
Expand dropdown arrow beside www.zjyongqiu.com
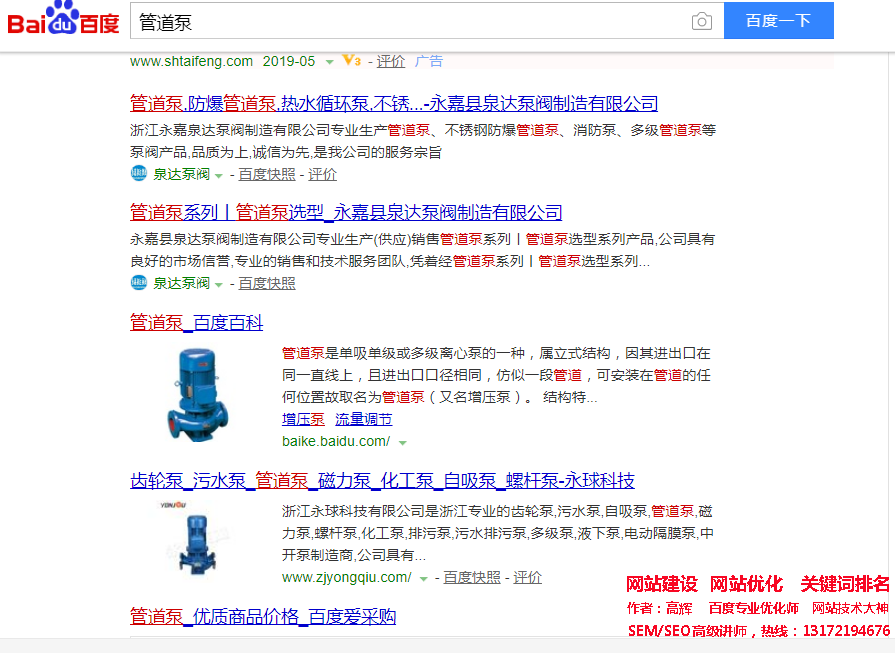point(424,578)
